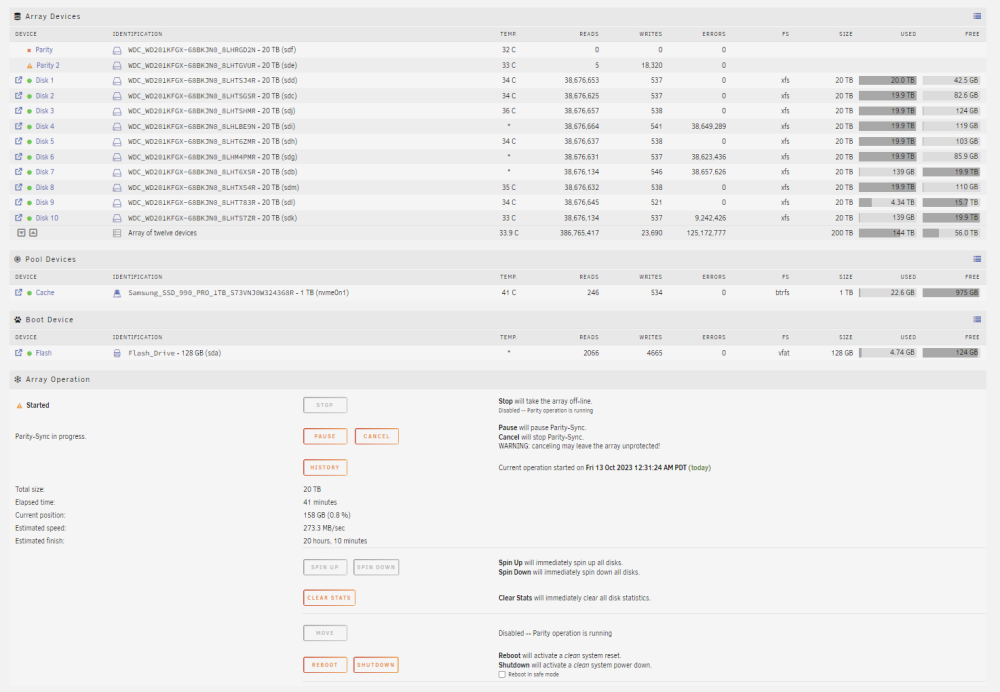Open Disk 1 external view icon
1000x692 pixels.
18,80
